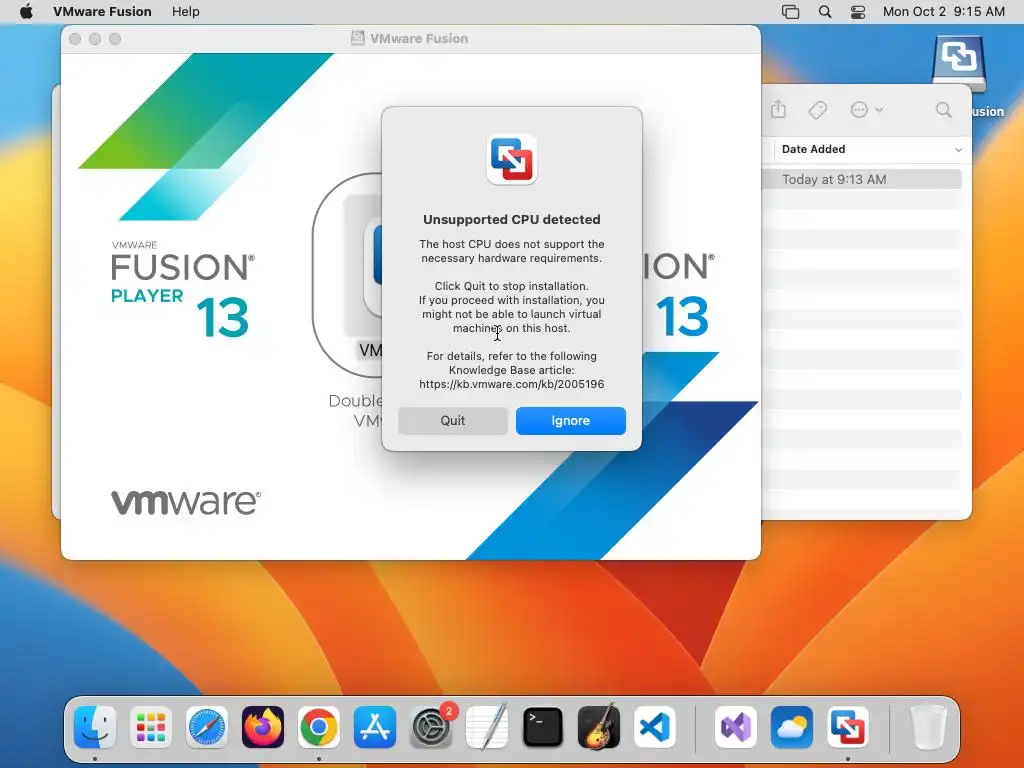Image resolution: width=1024 pixels, height=768 pixels.
Task: Click the Share icon in the Finder window
Action: pyautogui.click(x=778, y=110)
